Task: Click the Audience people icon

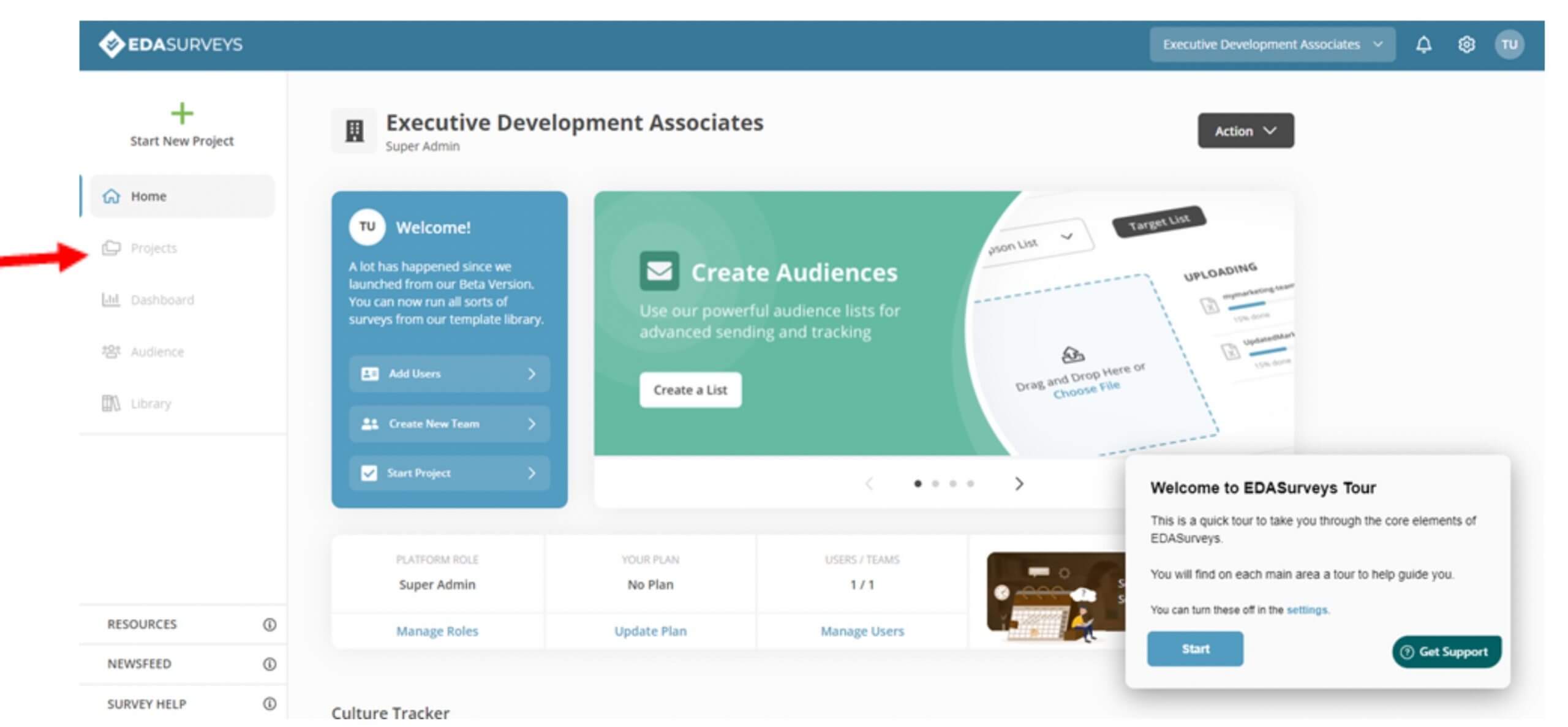Action: pos(111,352)
